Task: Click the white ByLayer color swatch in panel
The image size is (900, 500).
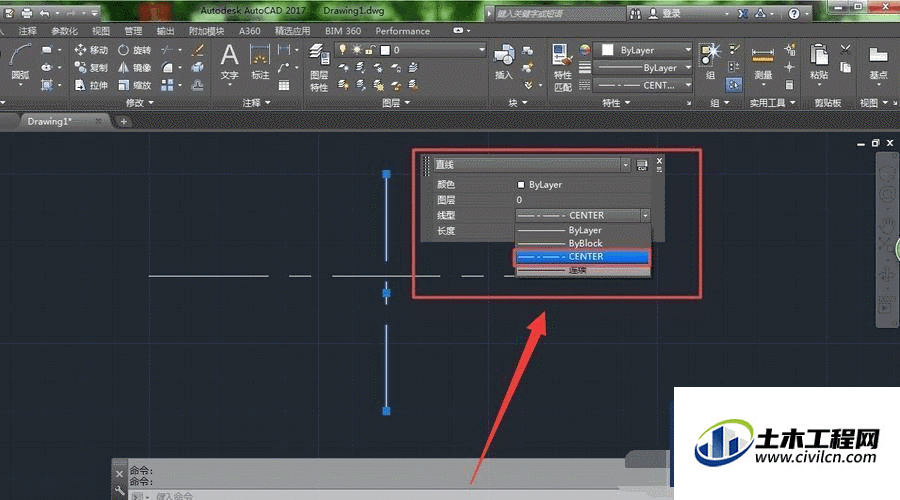Action: [521, 185]
